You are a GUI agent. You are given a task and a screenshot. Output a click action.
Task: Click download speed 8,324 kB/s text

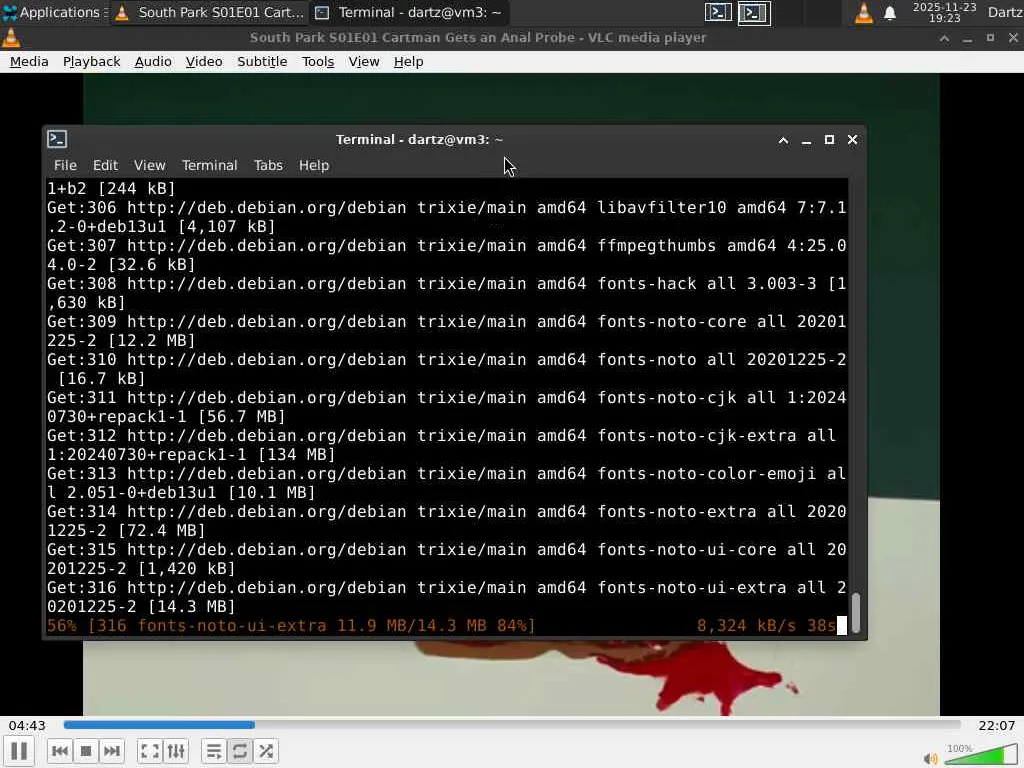pyautogui.click(x=746, y=626)
